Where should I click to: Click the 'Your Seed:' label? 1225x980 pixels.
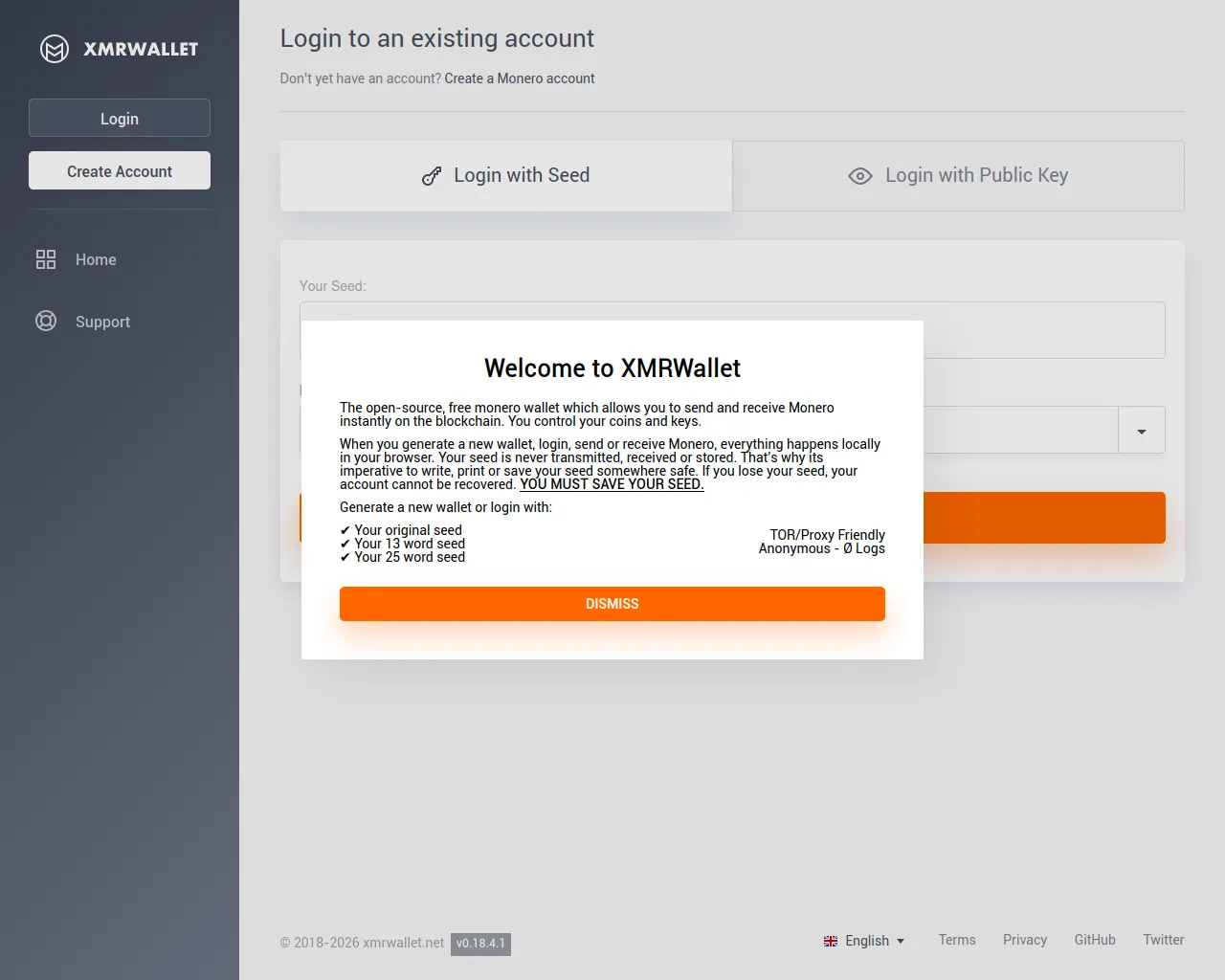(x=333, y=286)
